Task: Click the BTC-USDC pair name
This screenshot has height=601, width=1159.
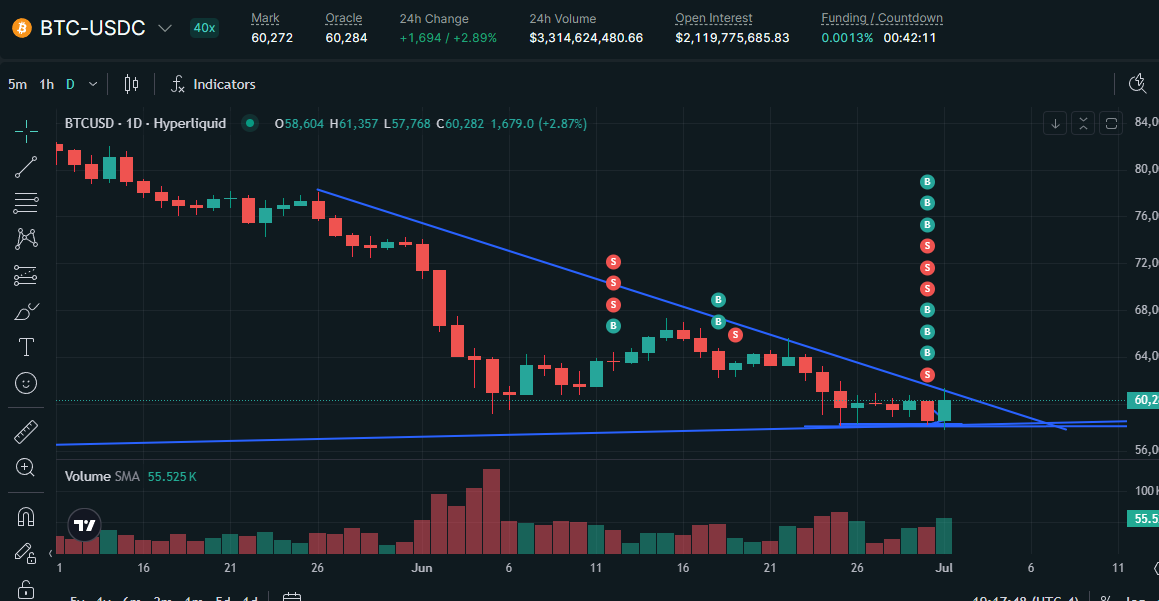Action: tap(92, 28)
